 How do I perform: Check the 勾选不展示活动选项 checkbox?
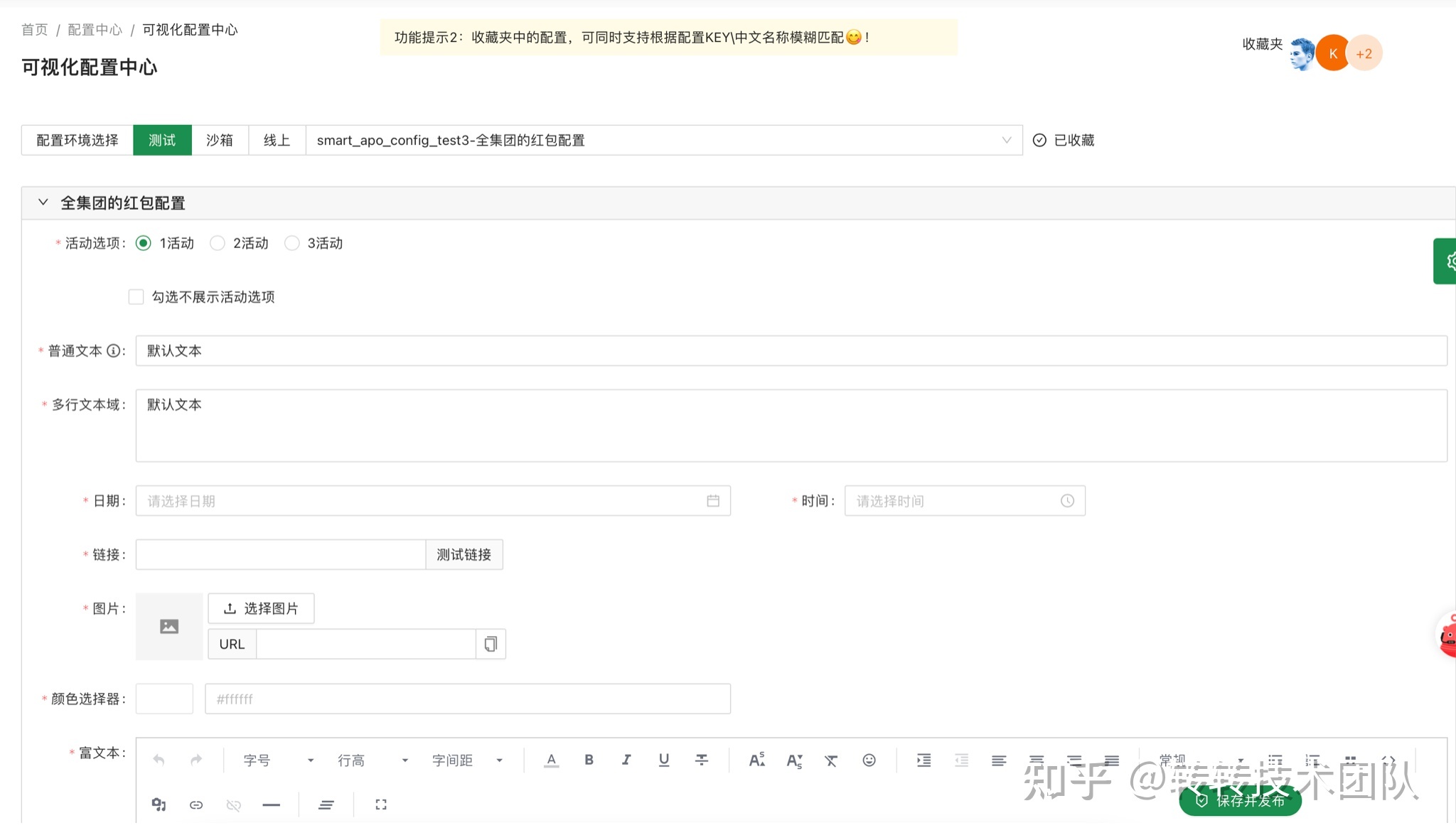136,296
